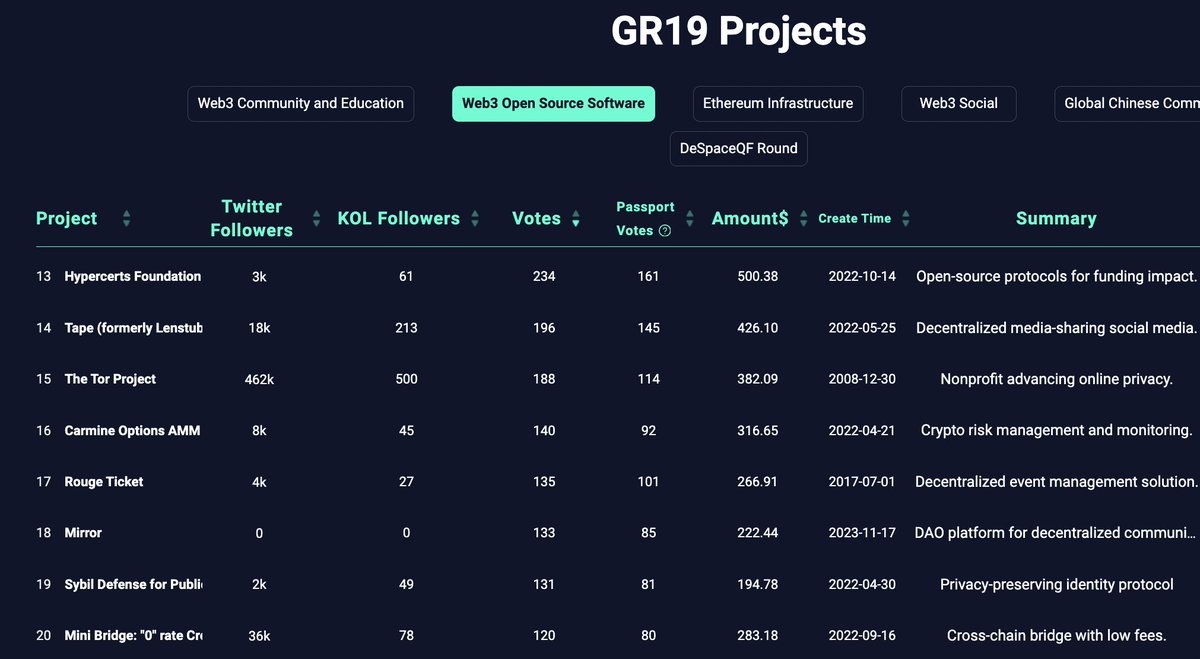Open Mini Bridge project entry
This screenshot has height=659, width=1200.
pyautogui.click(x=133, y=636)
